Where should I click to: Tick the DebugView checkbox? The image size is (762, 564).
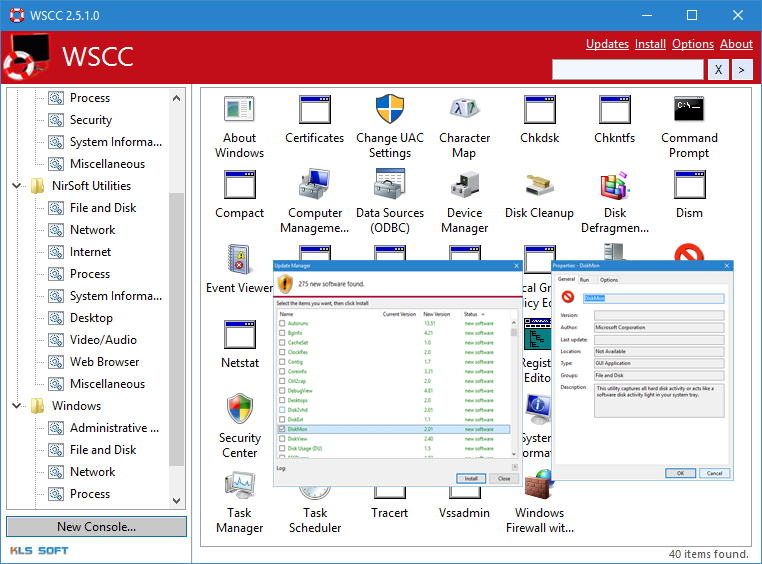282,391
